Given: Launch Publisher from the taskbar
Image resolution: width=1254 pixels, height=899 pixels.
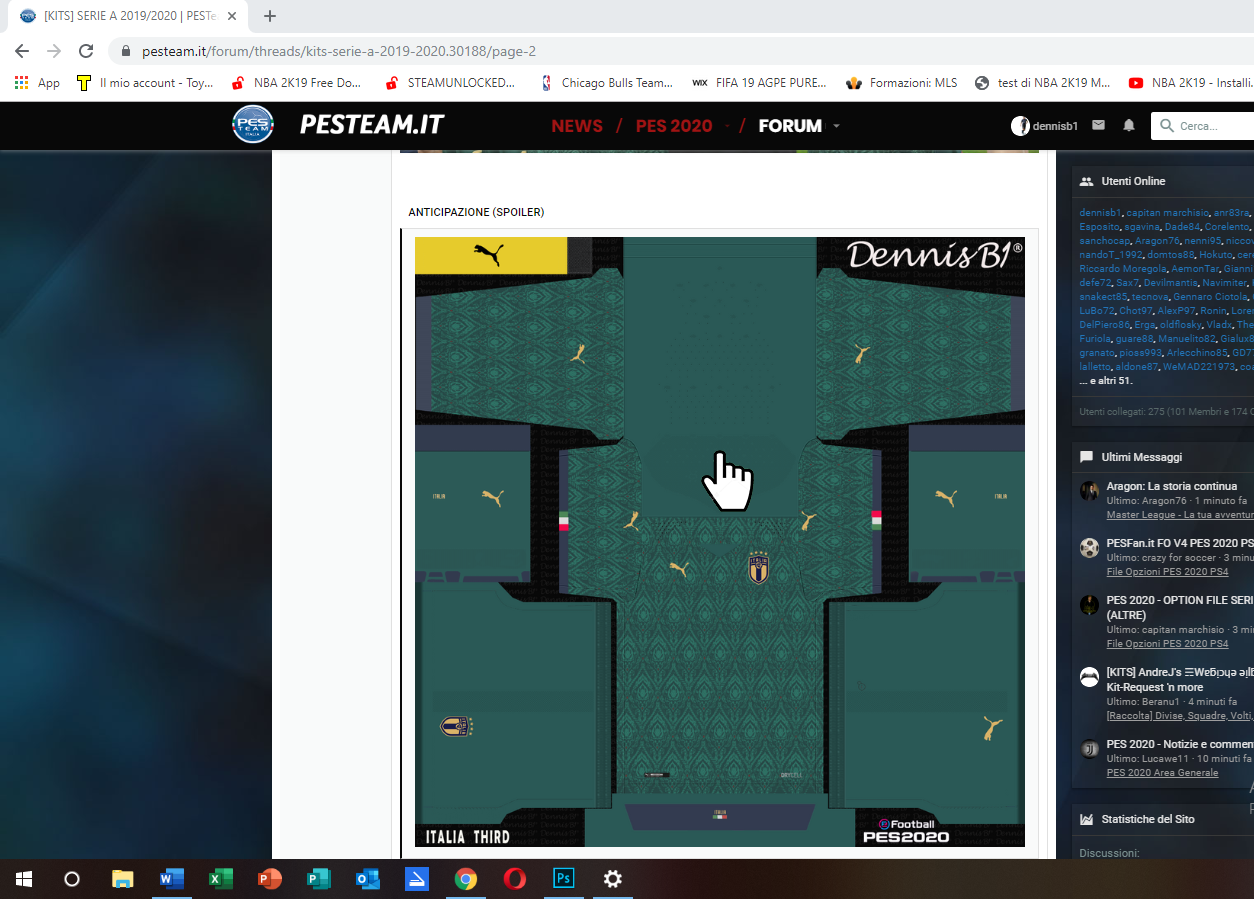Looking at the screenshot, I should 318,879.
